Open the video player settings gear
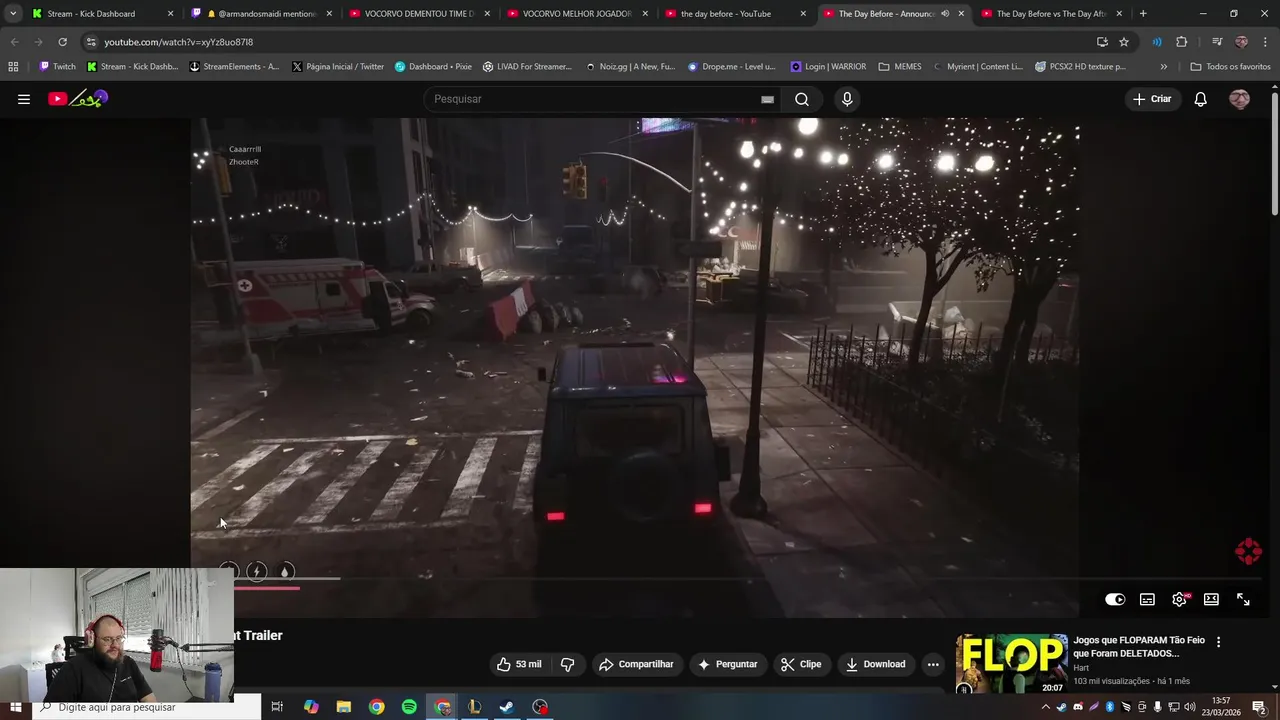1280x720 pixels. point(1180,599)
